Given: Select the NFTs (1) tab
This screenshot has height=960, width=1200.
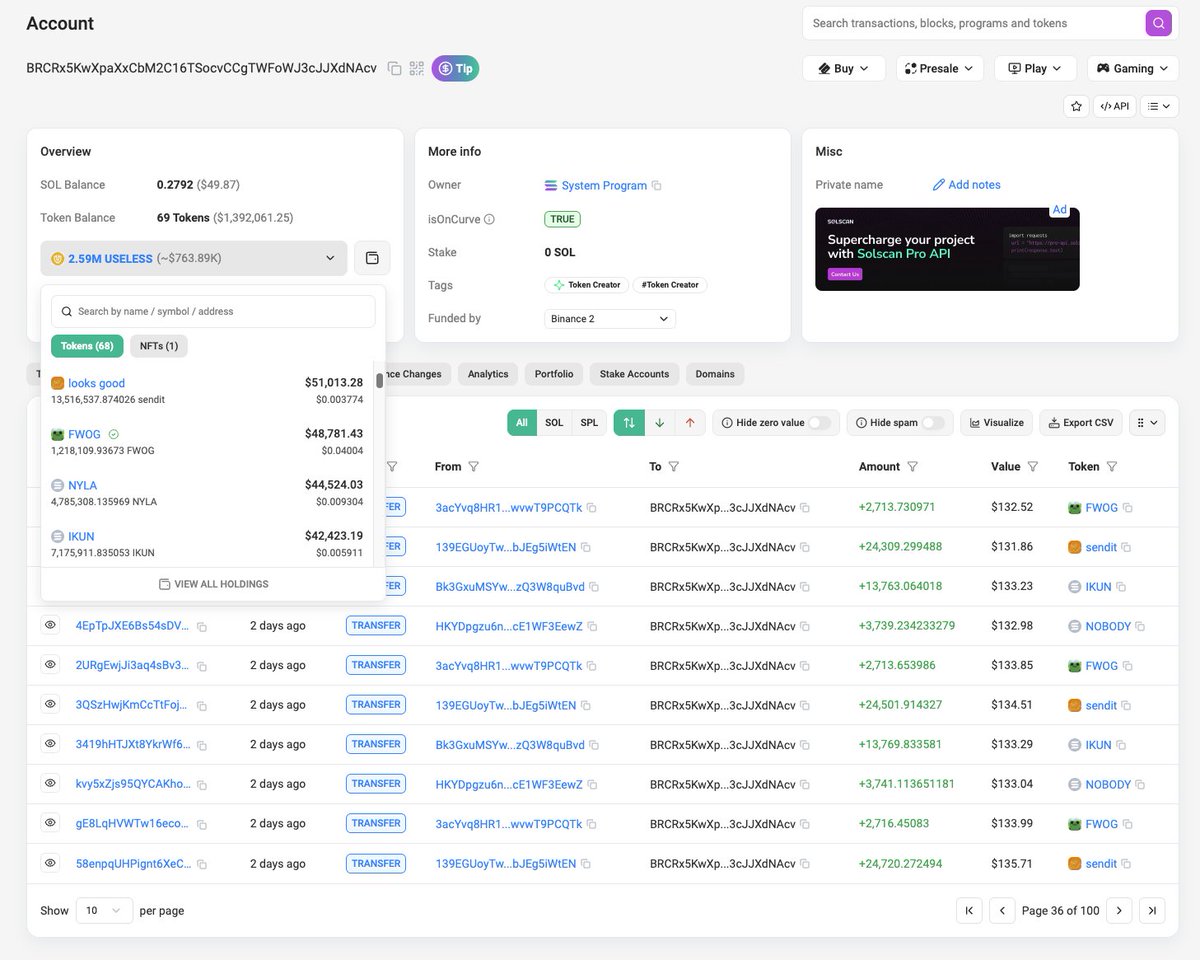Looking at the screenshot, I should click(x=159, y=346).
